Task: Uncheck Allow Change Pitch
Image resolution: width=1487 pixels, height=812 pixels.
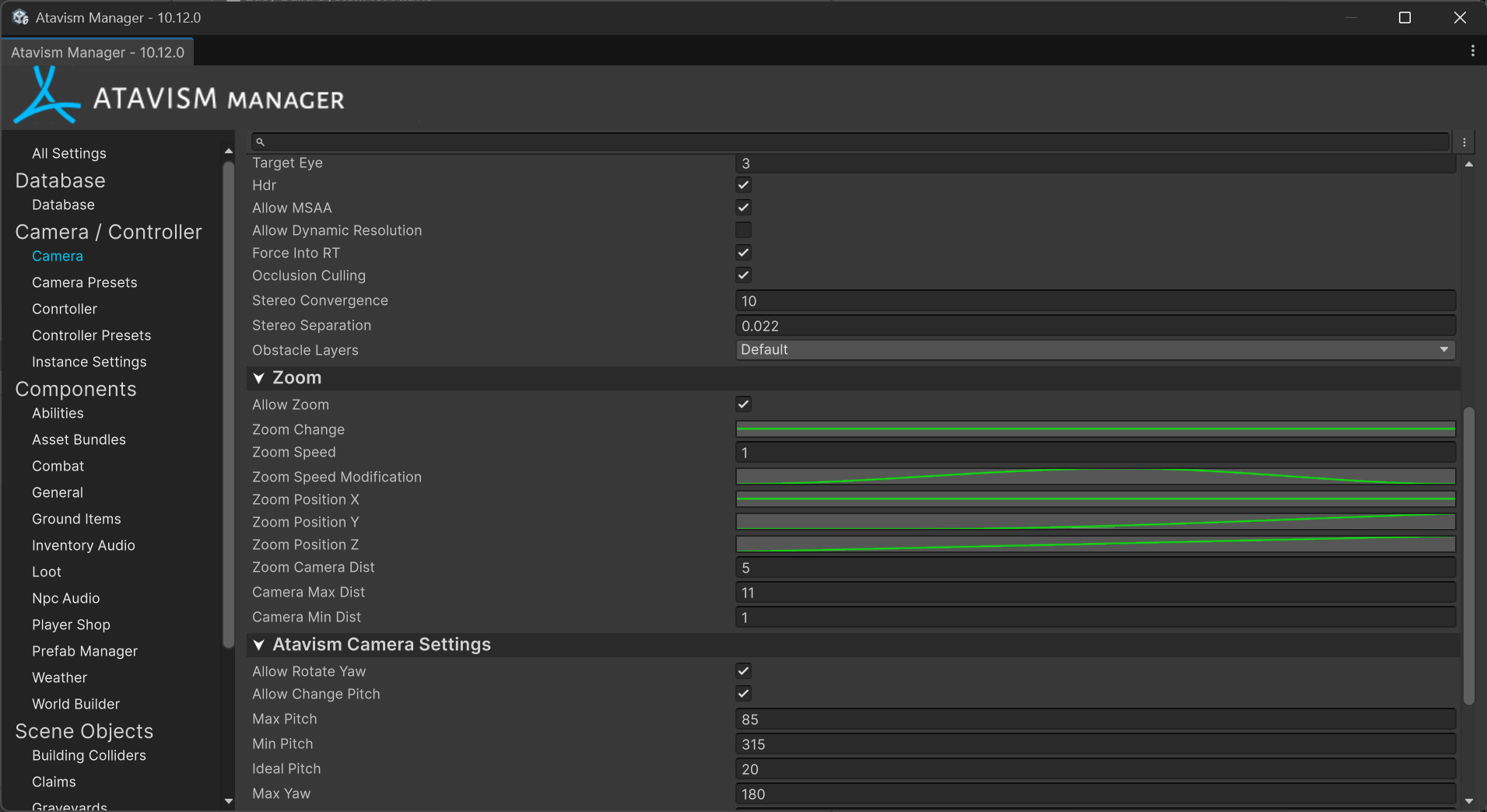Action: 743,694
